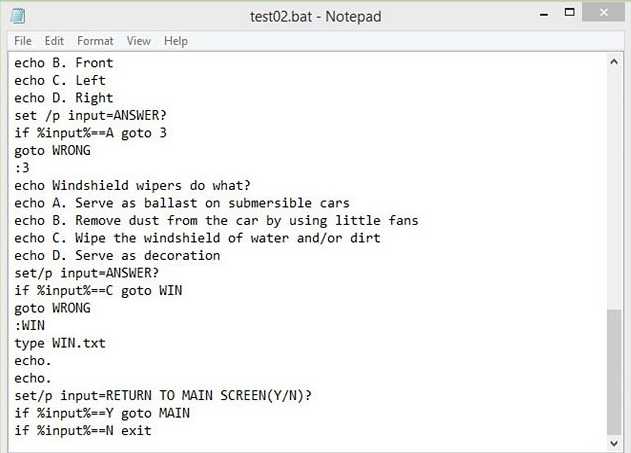The width and height of the screenshot is (631, 453).
Task: Close the test02.bat Notepad window
Action: pyautogui.click(x=603, y=12)
